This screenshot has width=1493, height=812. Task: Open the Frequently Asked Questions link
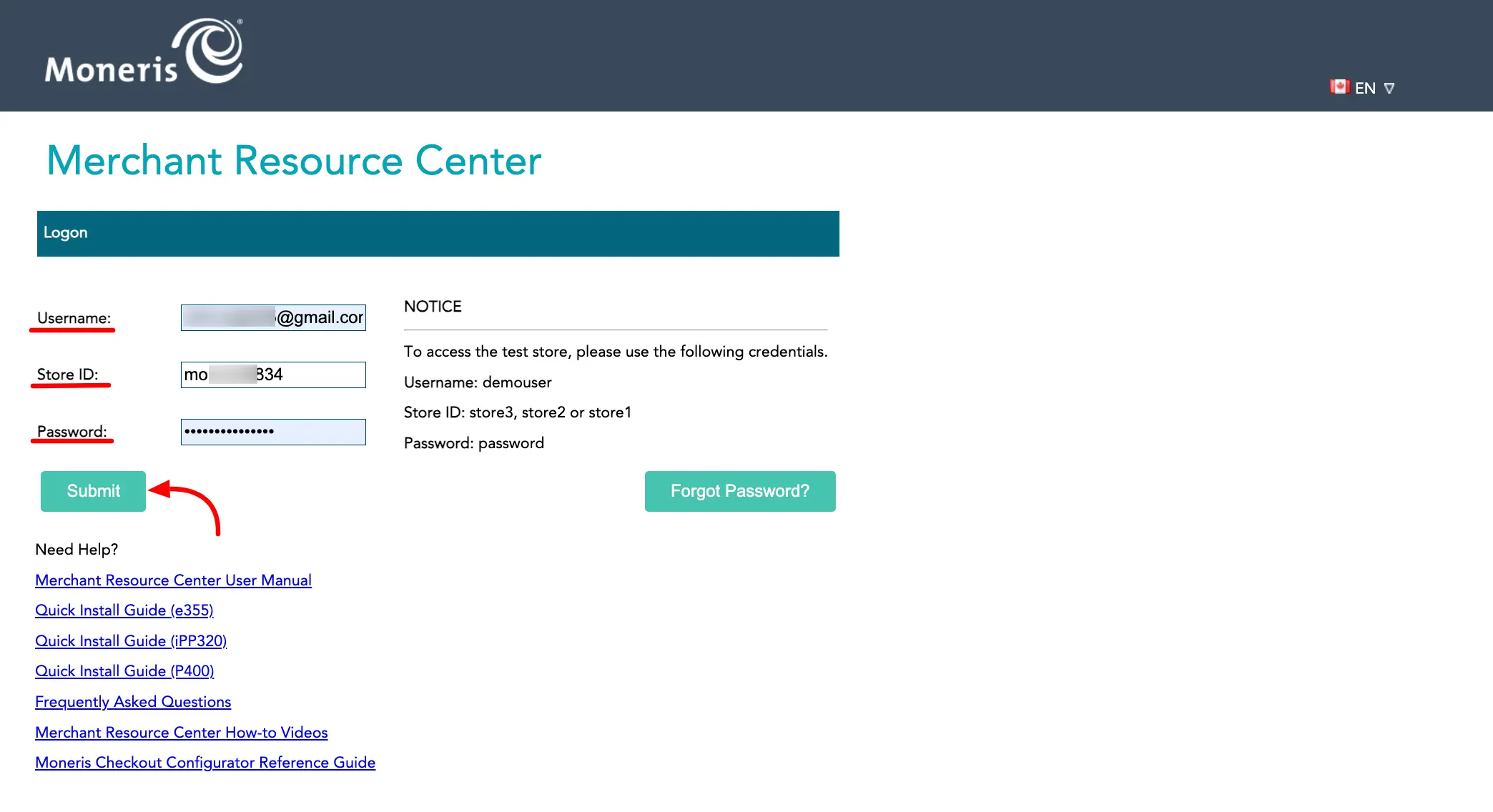pyautogui.click(x=132, y=701)
